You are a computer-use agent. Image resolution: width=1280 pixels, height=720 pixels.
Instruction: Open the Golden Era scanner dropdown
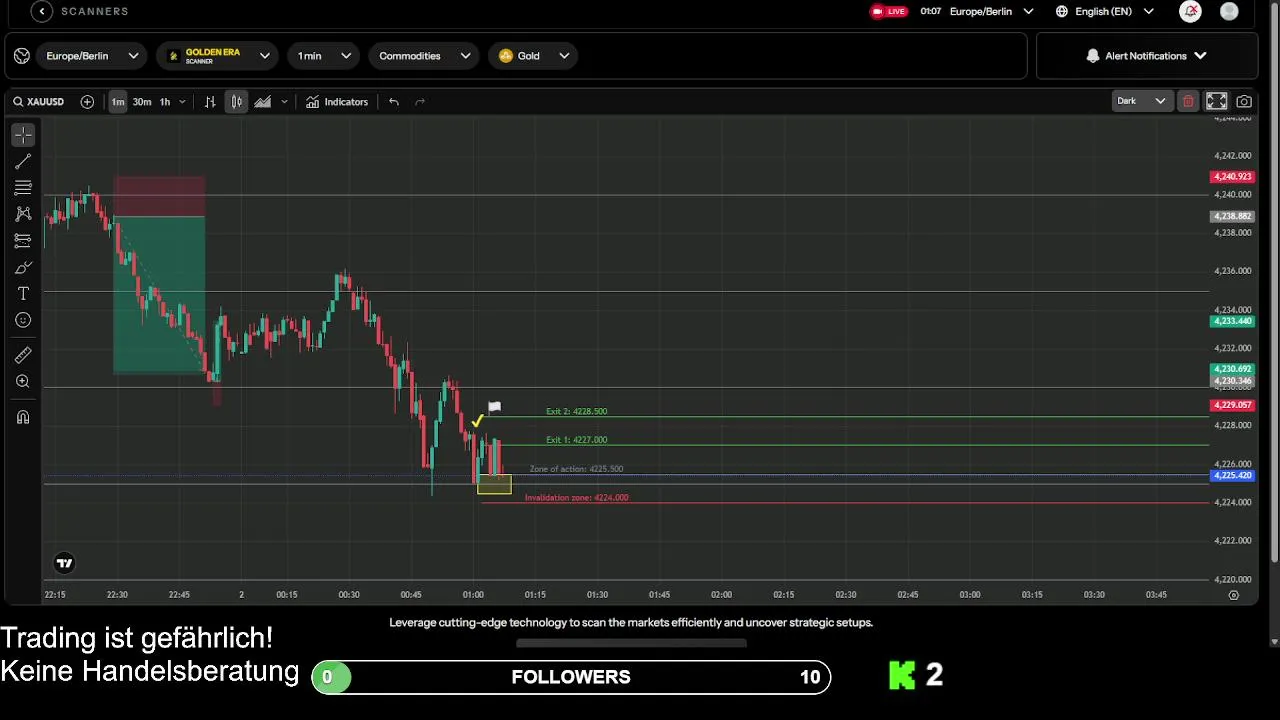click(x=217, y=56)
